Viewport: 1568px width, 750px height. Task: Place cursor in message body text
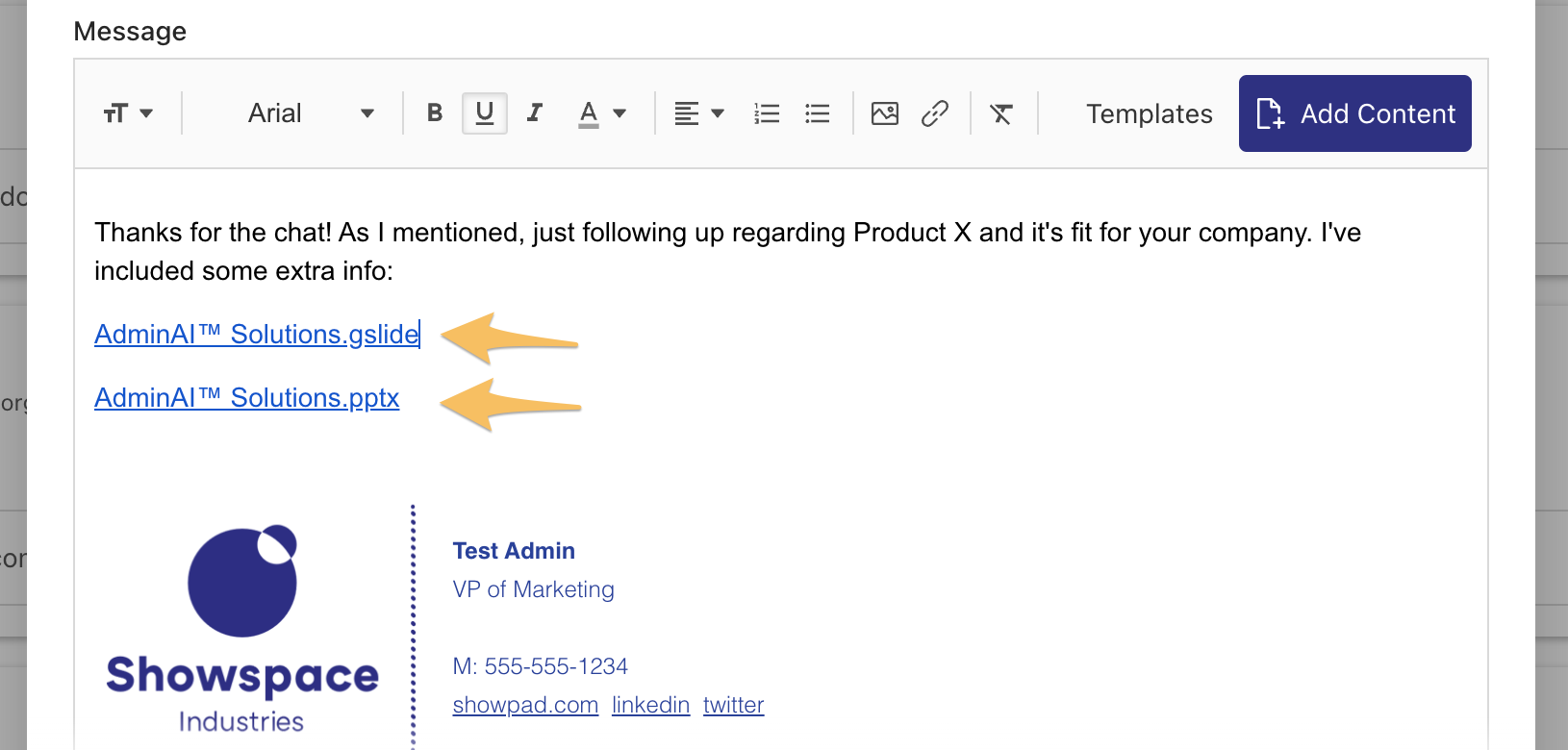pos(727,251)
